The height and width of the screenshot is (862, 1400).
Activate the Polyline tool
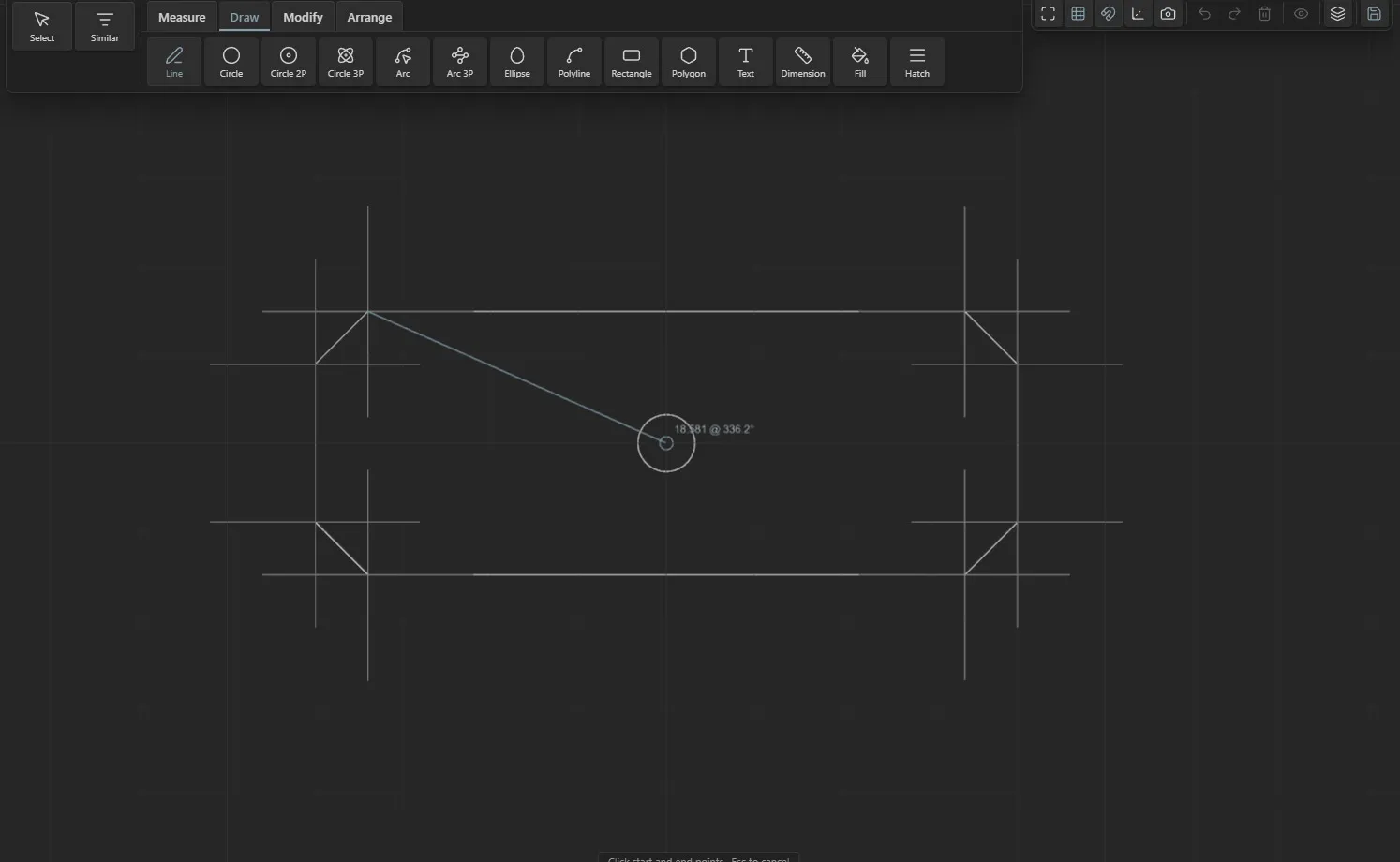574,62
